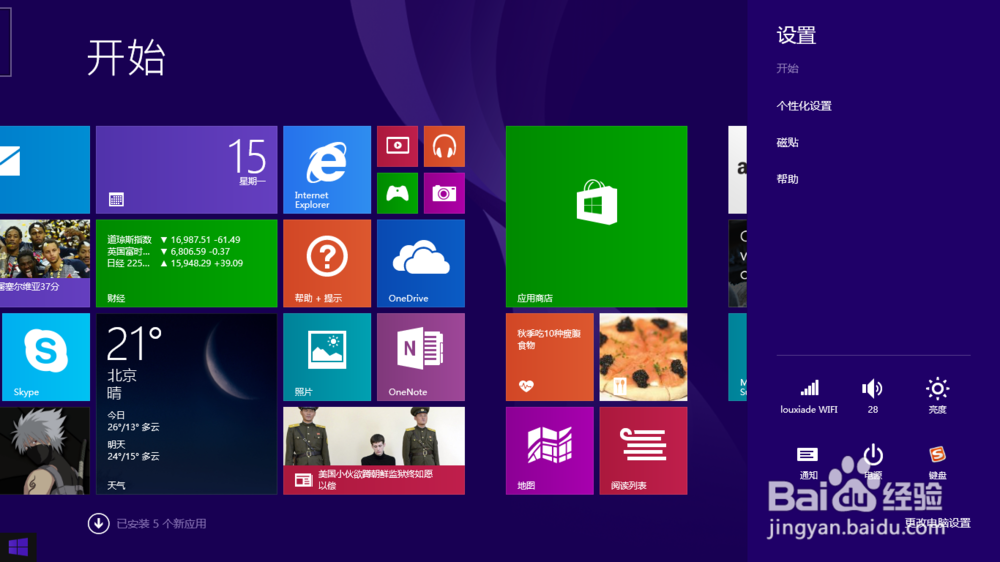
Task: Launch the Skype tile
Action: [x=45, y=357]
